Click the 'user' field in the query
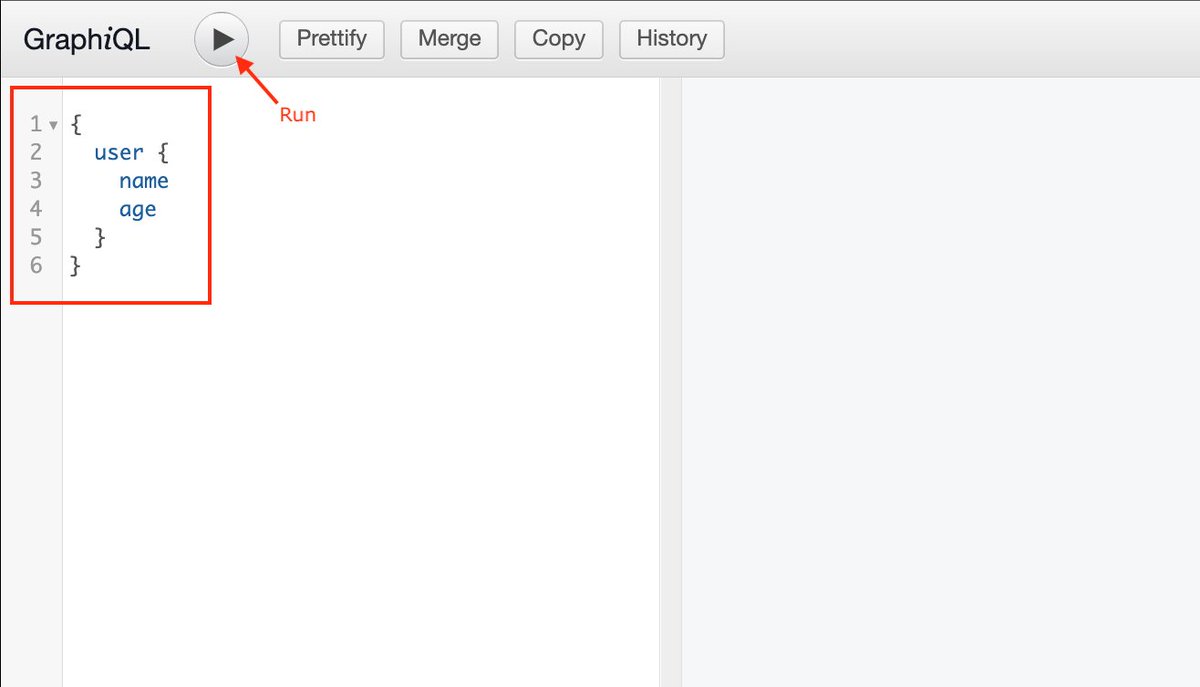The height and width of the screenshot is (687, 1200). (119, 153)
